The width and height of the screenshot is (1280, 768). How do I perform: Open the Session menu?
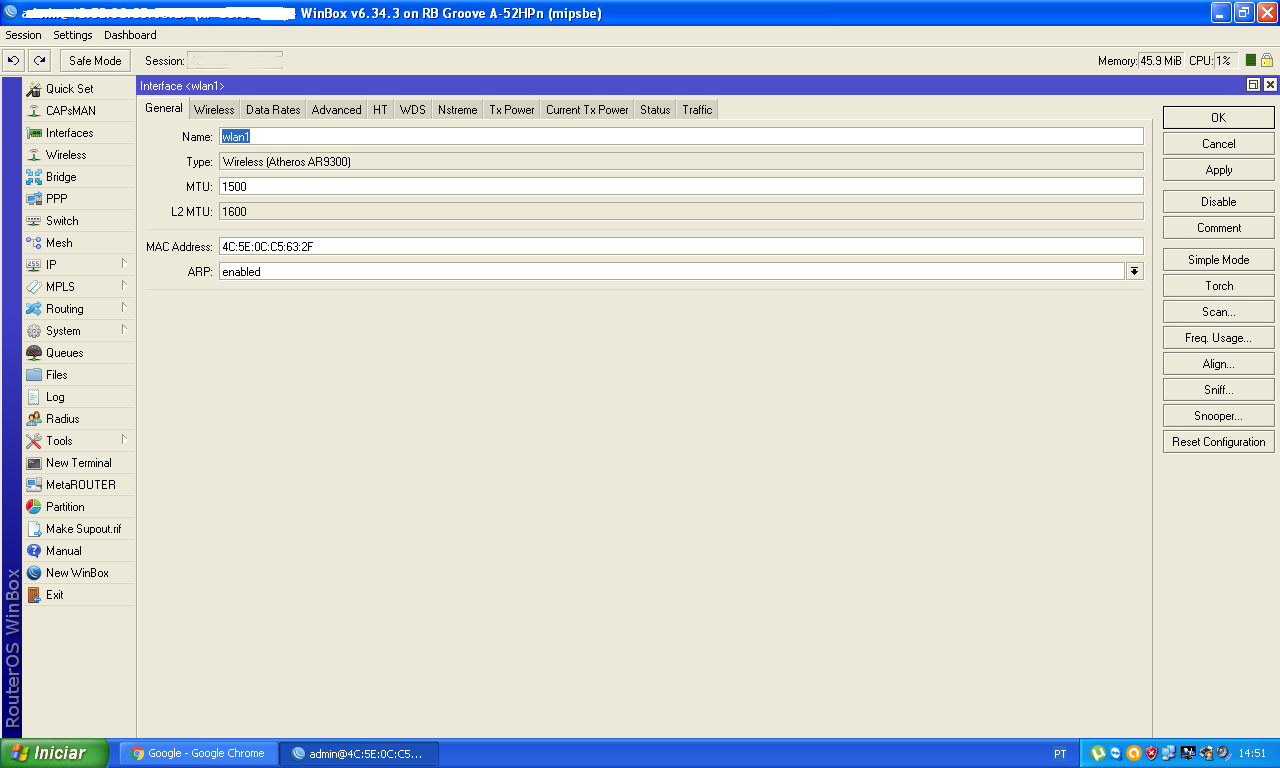[x=24, y=35]
